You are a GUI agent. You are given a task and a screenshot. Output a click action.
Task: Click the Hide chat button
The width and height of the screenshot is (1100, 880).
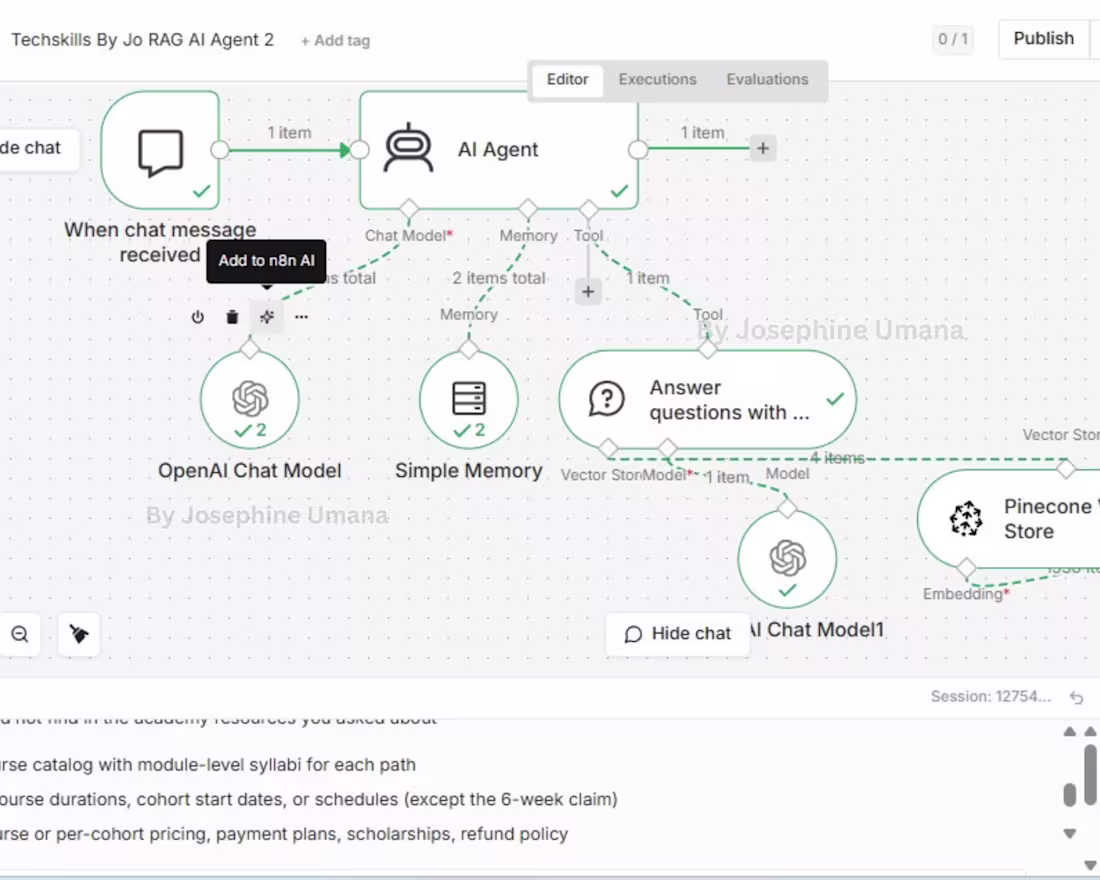(678, 634)
